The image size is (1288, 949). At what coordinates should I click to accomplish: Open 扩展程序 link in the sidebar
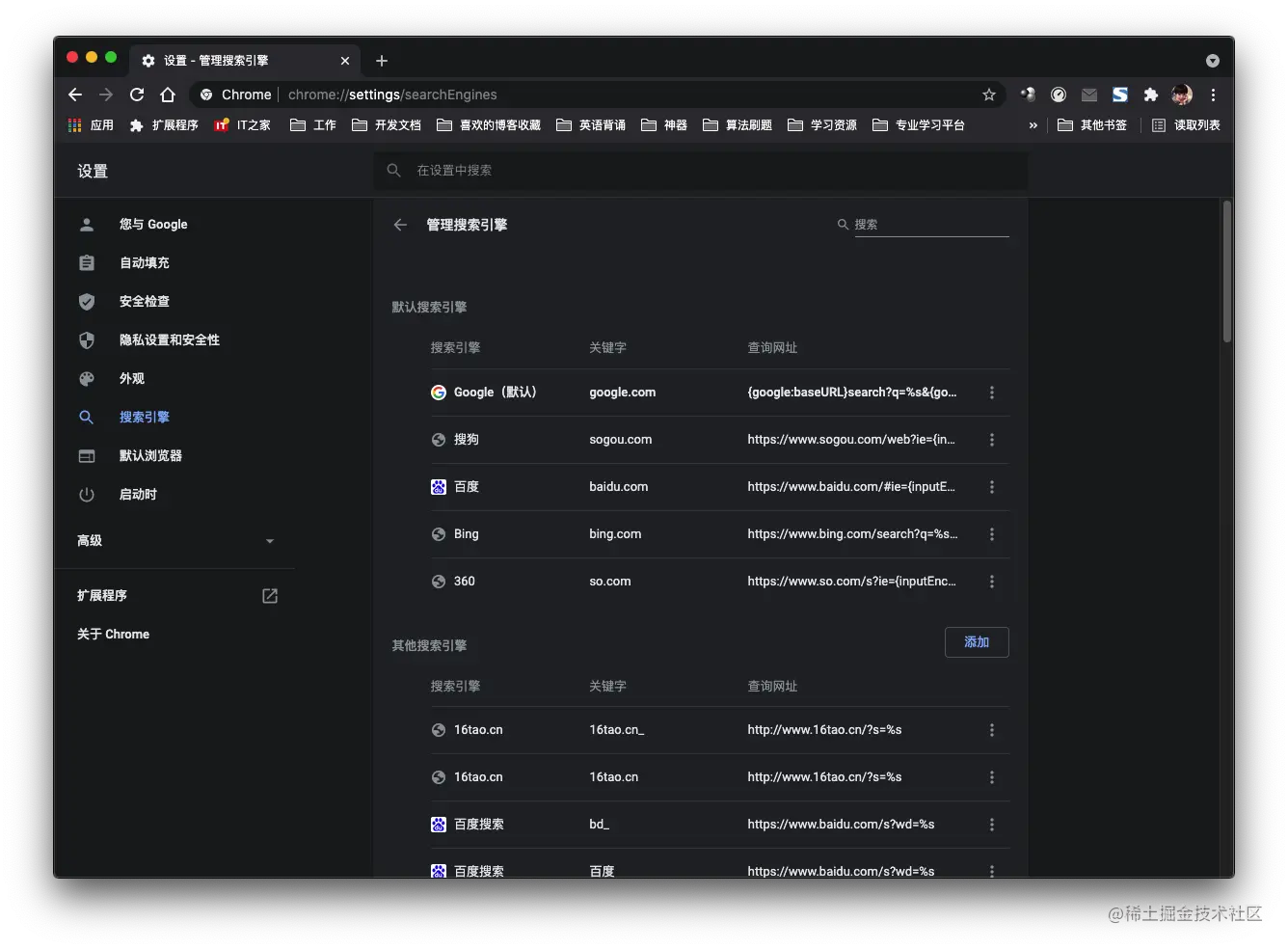(x=175, y=596)
